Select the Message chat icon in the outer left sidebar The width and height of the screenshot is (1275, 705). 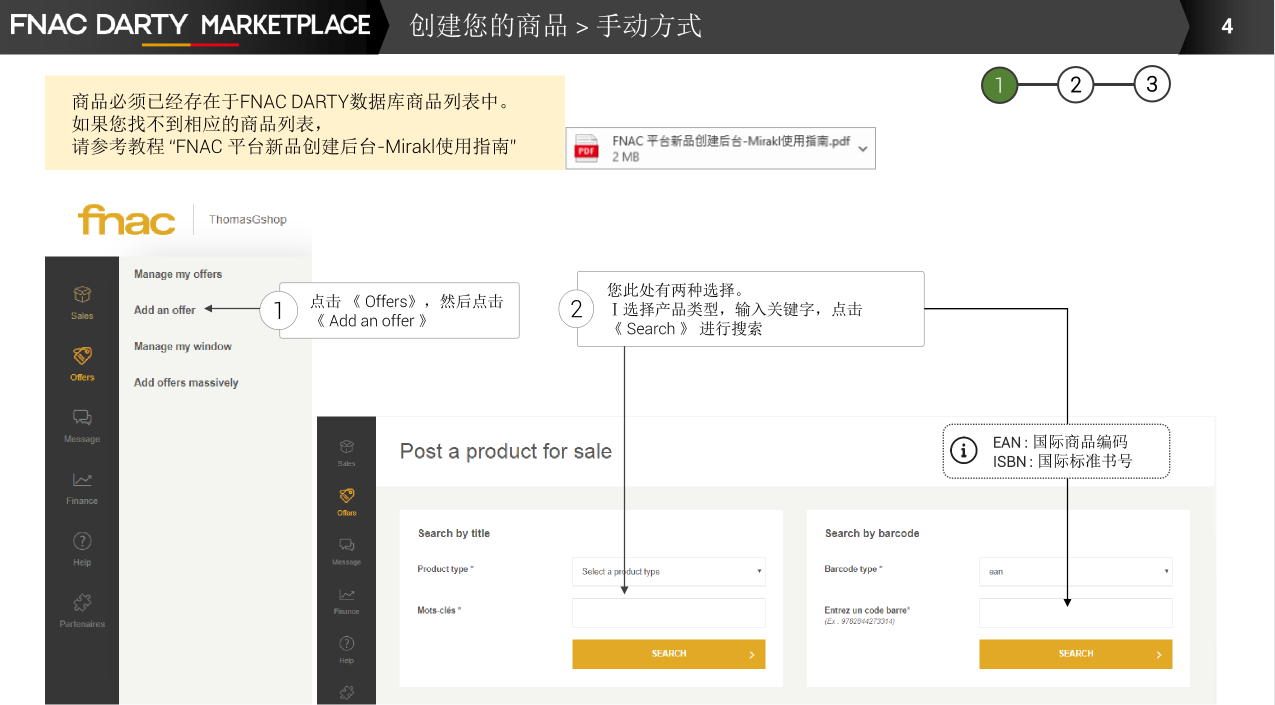82,418
